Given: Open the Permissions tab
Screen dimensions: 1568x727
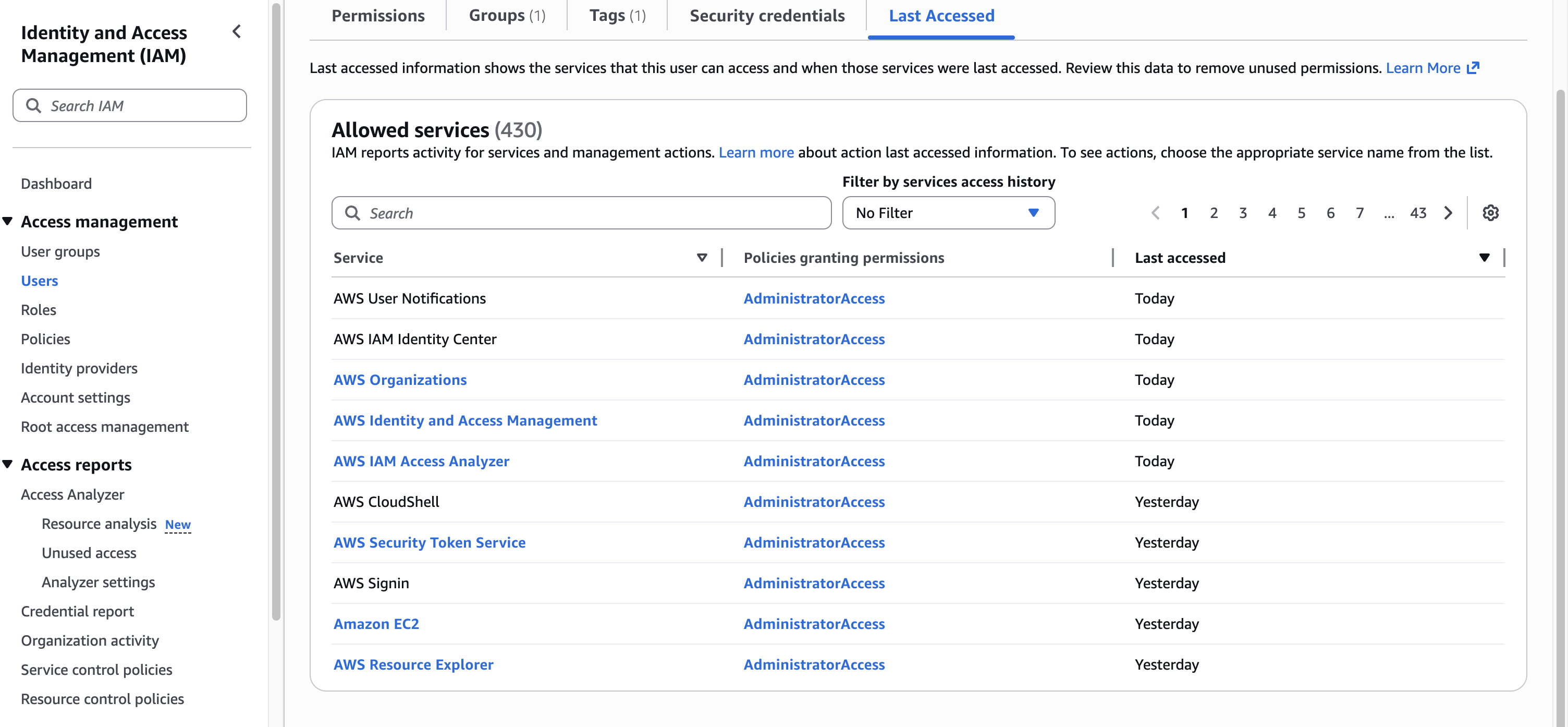Looking at the screenshot, I should (378, 16).
